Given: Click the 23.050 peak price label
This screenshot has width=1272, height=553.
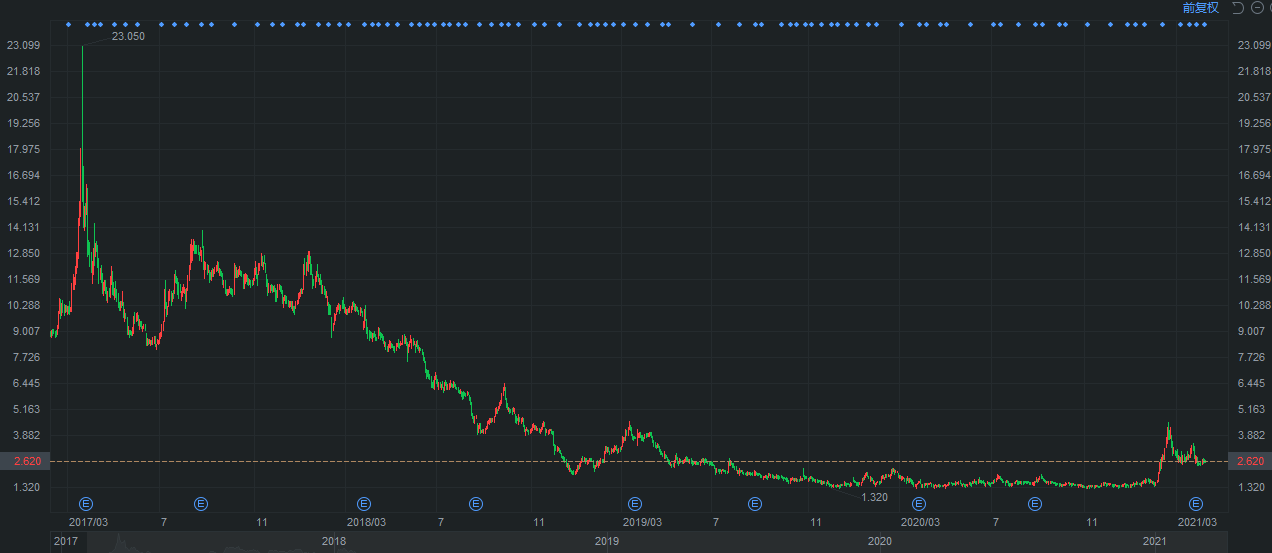Looking at the screenshot, I should point(128,36).
